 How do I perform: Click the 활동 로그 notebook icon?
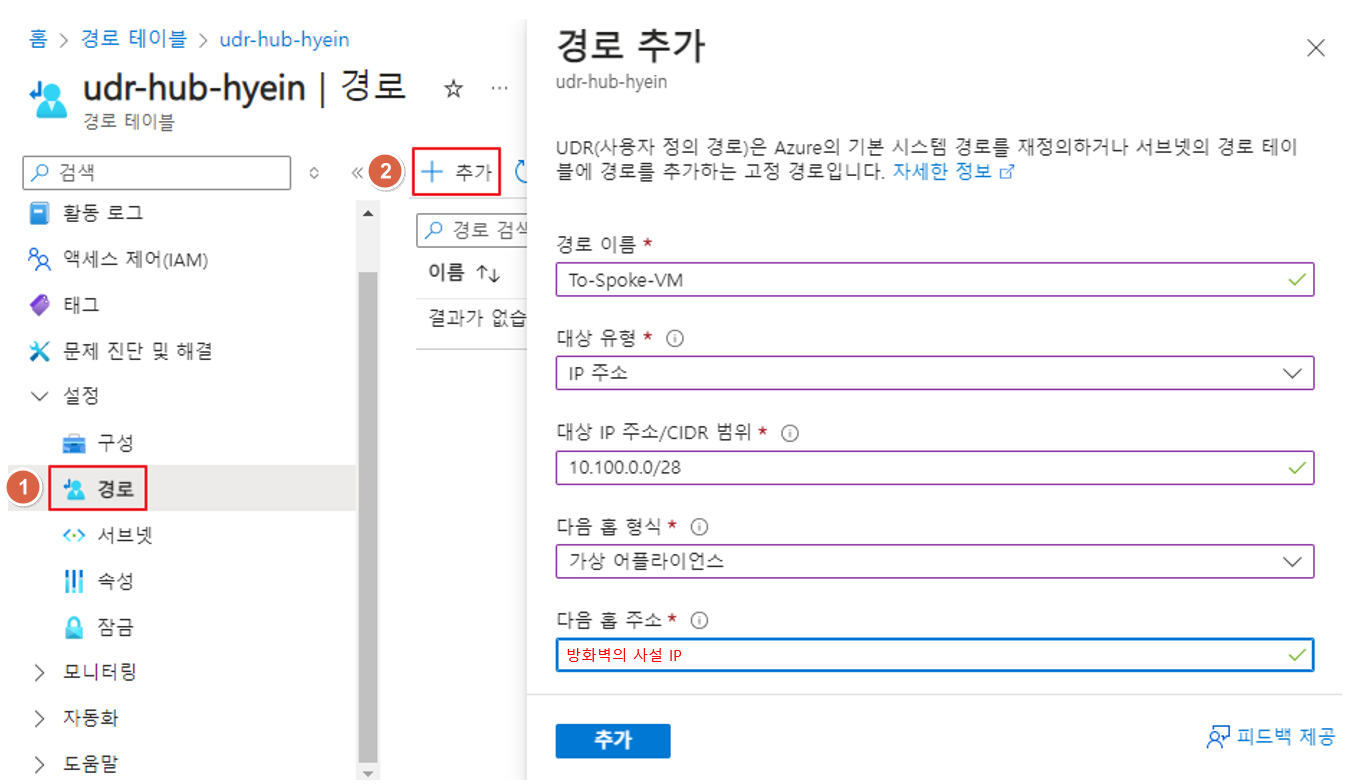coord(40,214)
